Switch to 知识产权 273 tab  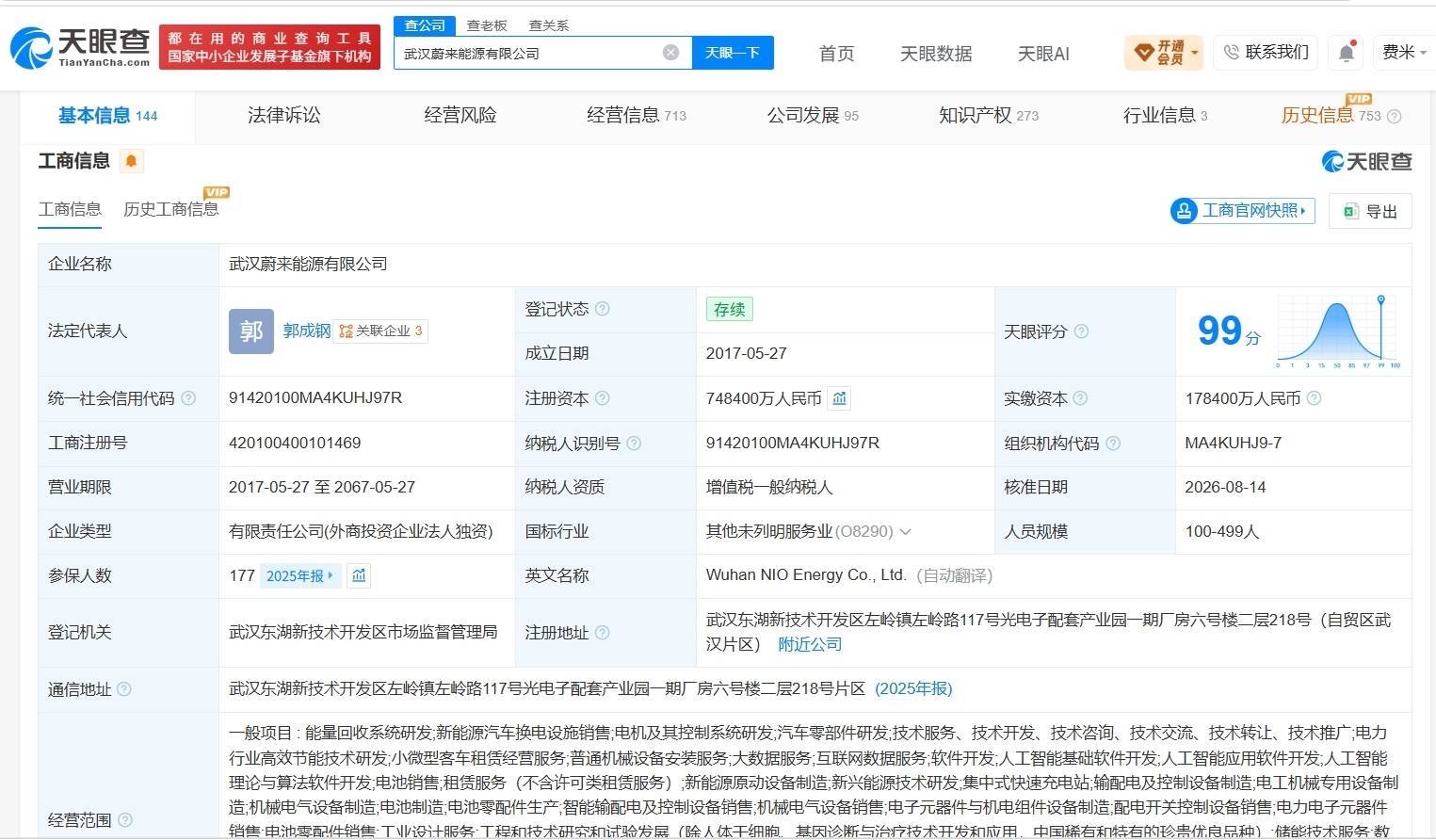pos(989,115)
